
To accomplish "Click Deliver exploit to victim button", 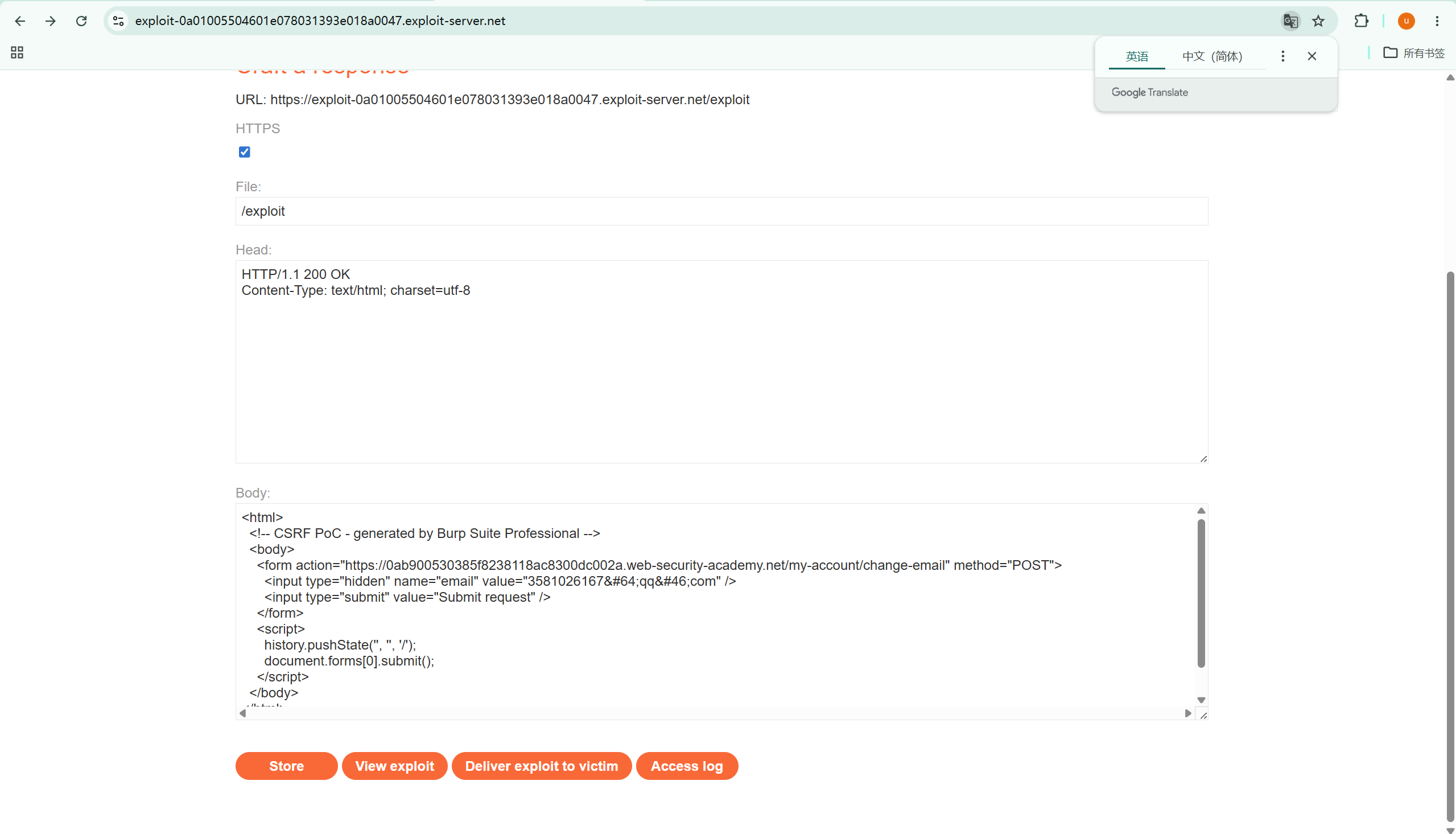I will point(542,766).
